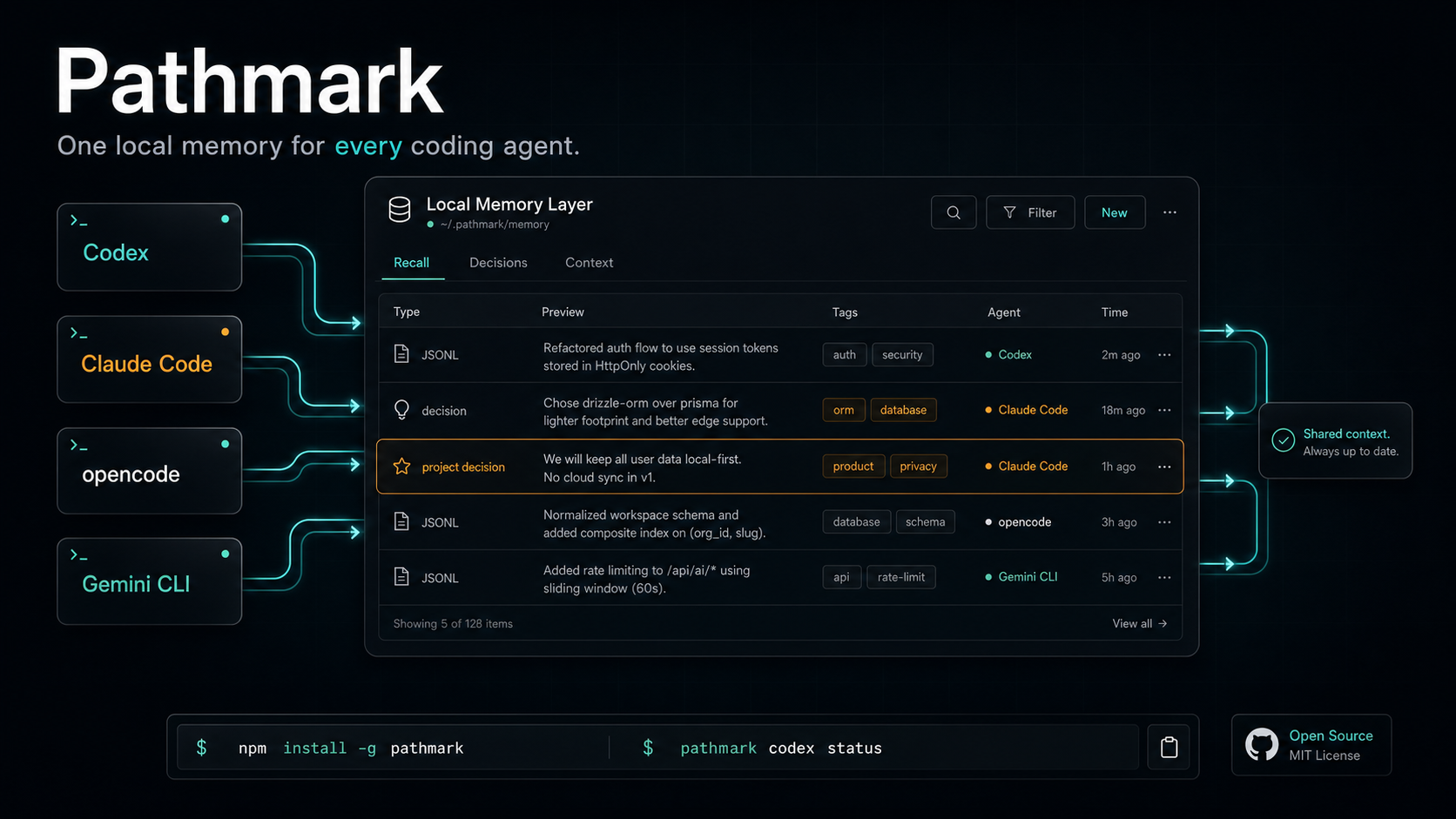1456x819 pixels.
Task: Click the View all link
Action: click(x=1140, y=624)
